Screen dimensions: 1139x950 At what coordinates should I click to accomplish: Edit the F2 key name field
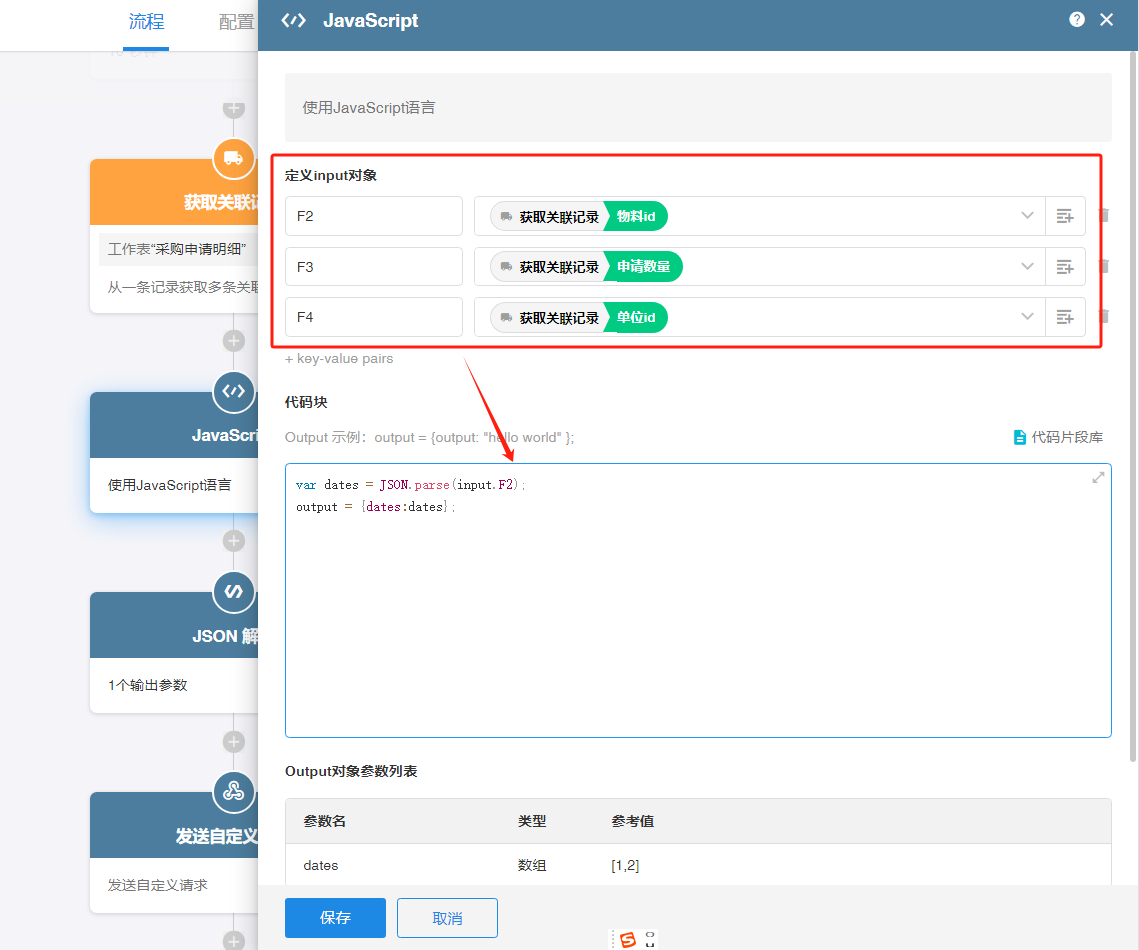[x=373, y=216]
